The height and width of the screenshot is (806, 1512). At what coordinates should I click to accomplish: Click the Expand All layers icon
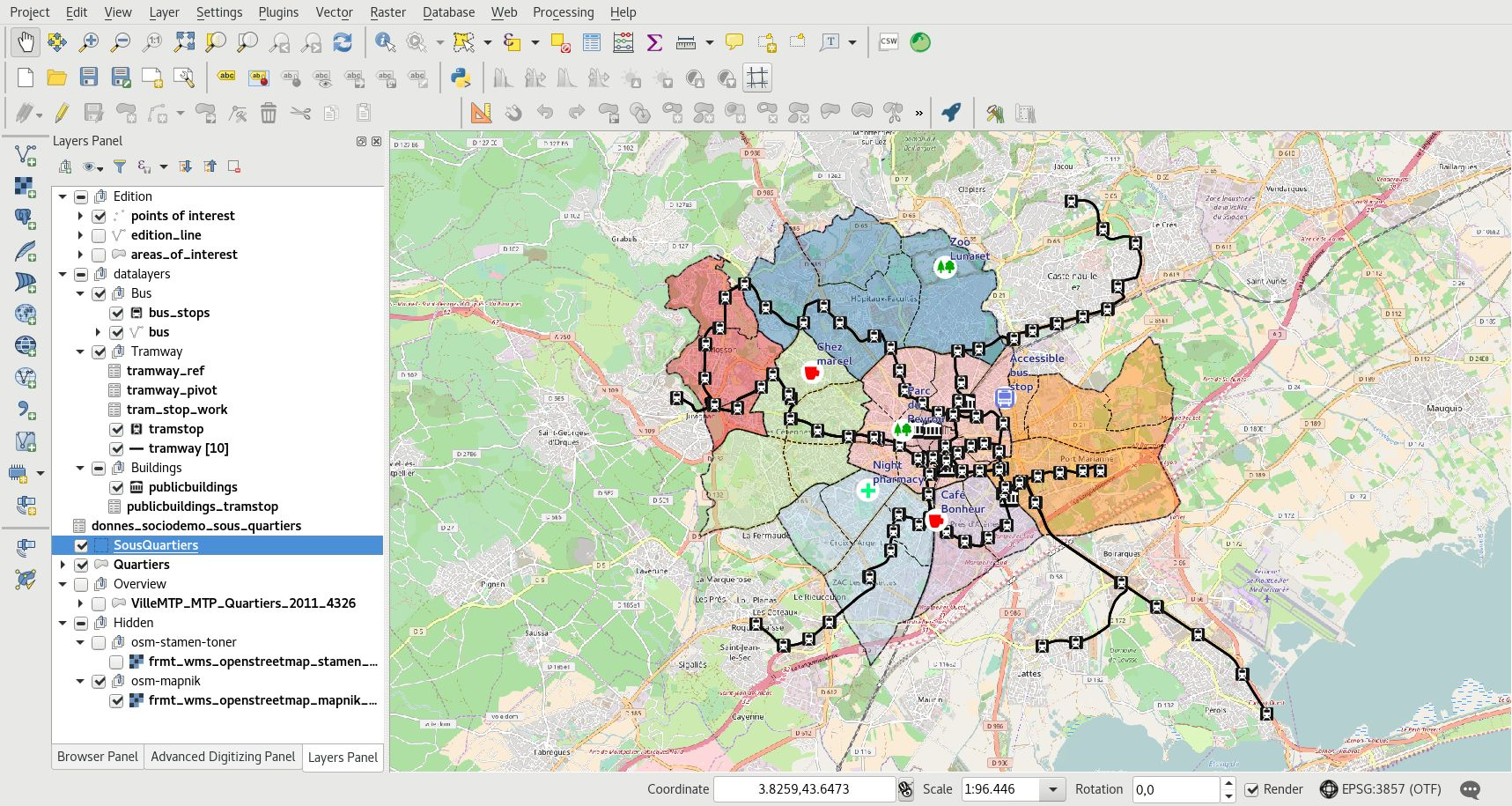point(186,166)
